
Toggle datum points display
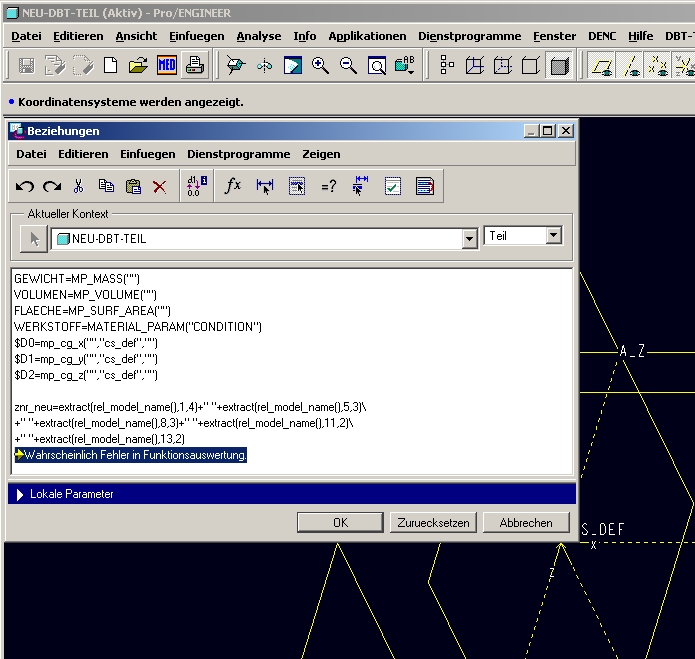point(657,66)
